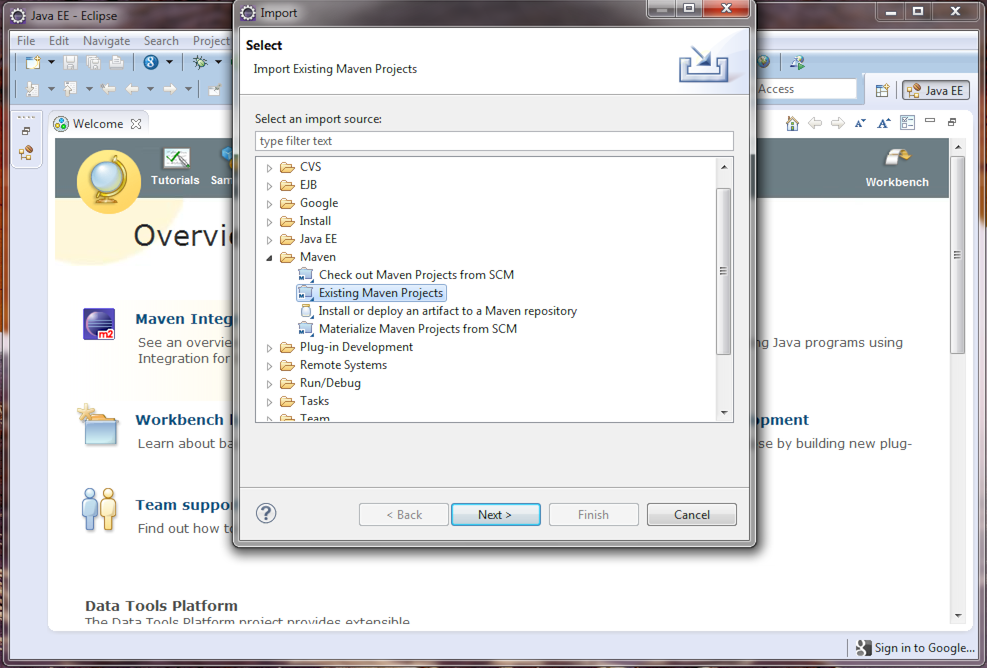987x668 pixels.
Task: Select Materialize Maven Projects from SCM
Action: [407, 329]
